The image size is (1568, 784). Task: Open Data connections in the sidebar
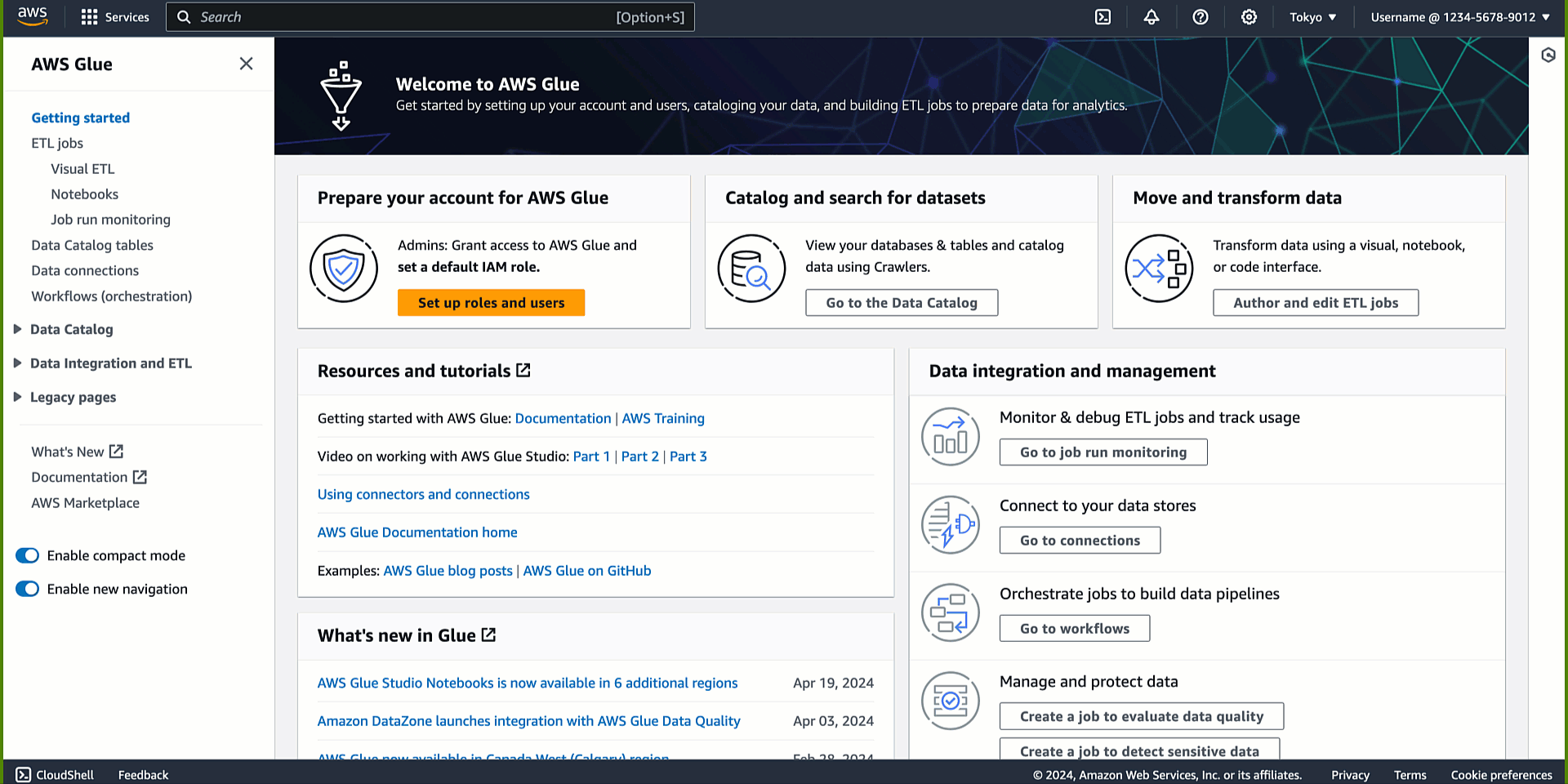(85, 270)
